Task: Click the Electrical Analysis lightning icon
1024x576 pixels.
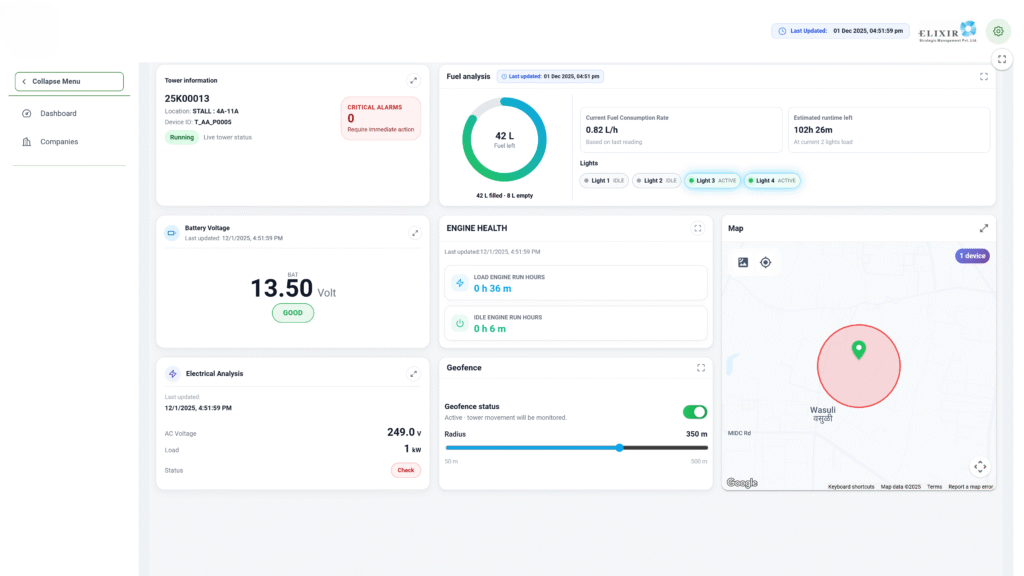Action: (x=173, y=374)
